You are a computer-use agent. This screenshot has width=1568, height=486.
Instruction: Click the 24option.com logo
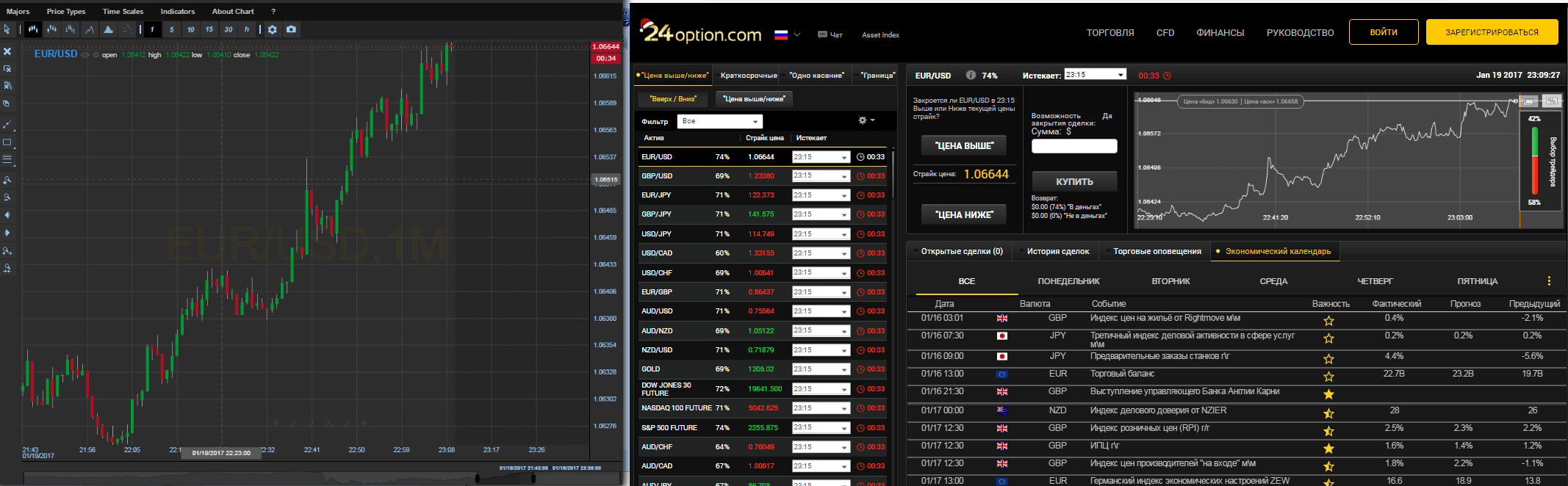pos(701,32)
